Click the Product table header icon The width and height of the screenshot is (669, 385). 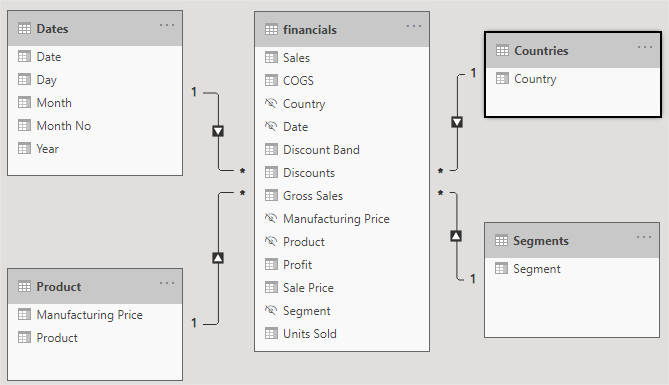tap(24, 286)
